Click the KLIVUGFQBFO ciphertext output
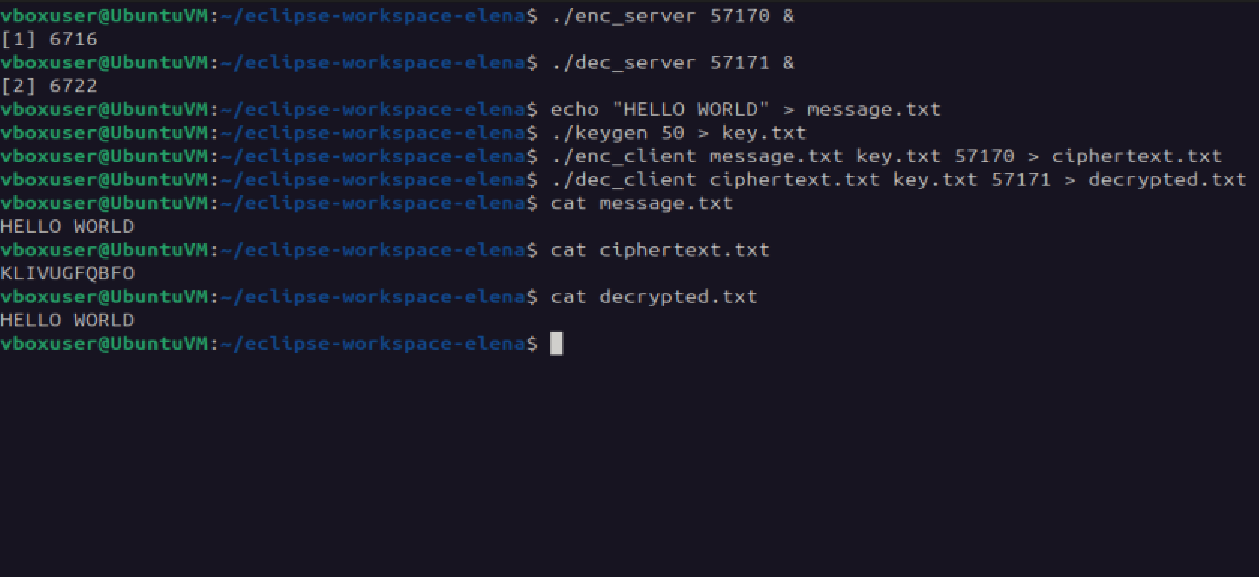The height and width of the screenshot is (577, 1259). pyautogui.click(x=67, y=273)
